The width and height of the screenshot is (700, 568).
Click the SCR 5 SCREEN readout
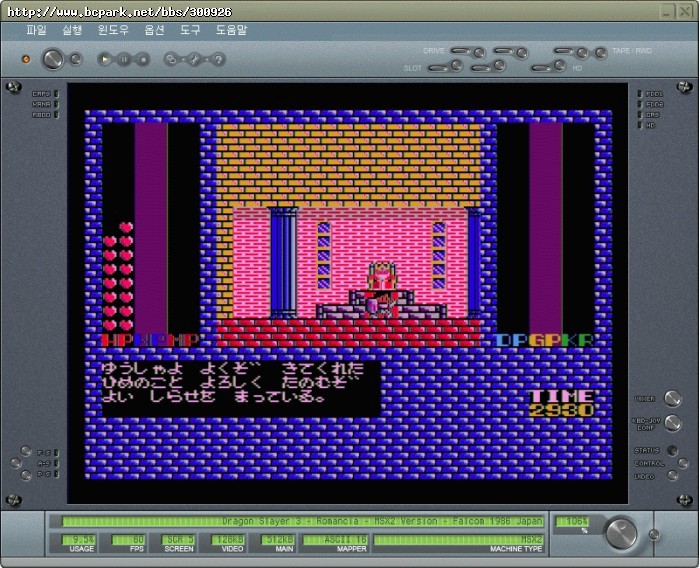point(178,540)
